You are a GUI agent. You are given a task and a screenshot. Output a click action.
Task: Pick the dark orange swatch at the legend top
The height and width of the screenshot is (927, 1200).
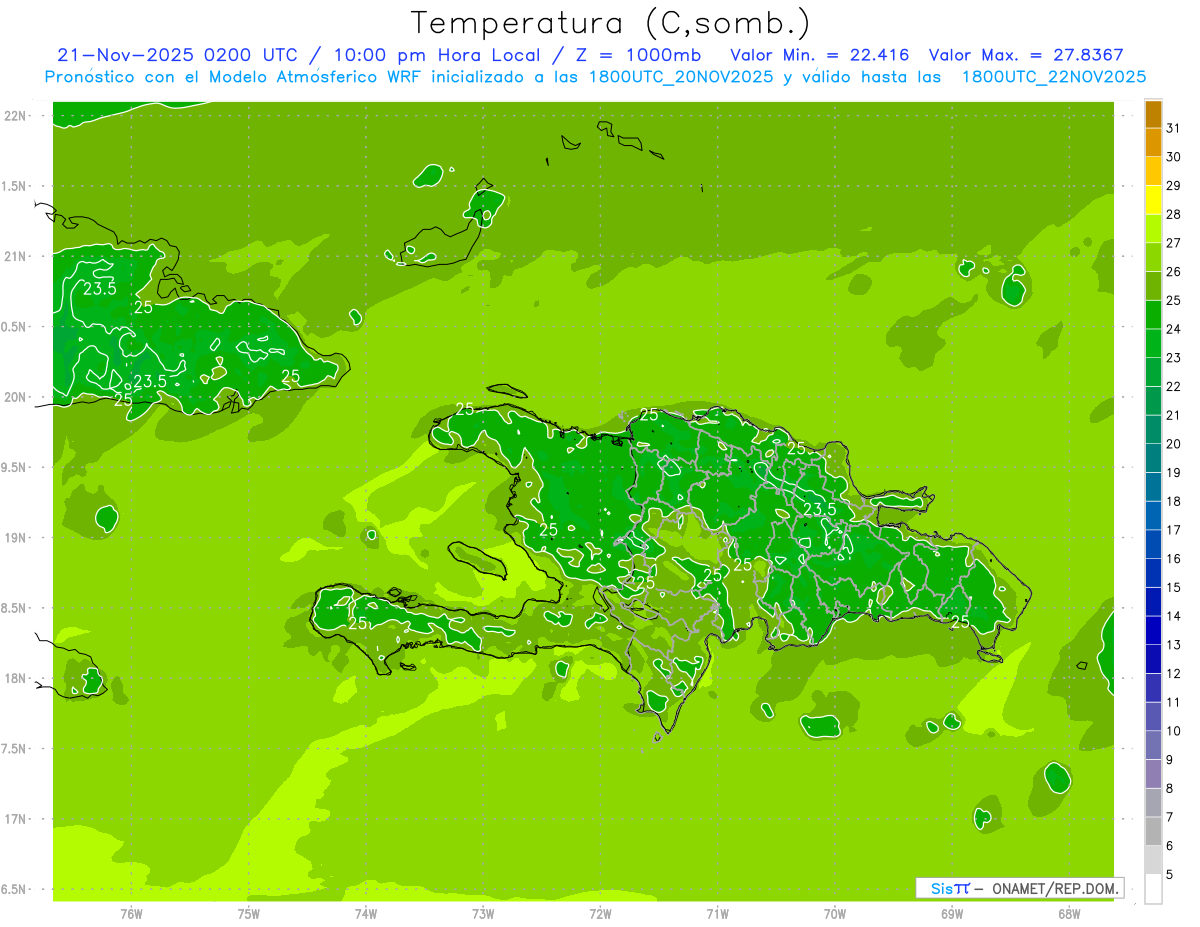point(1153,114)
